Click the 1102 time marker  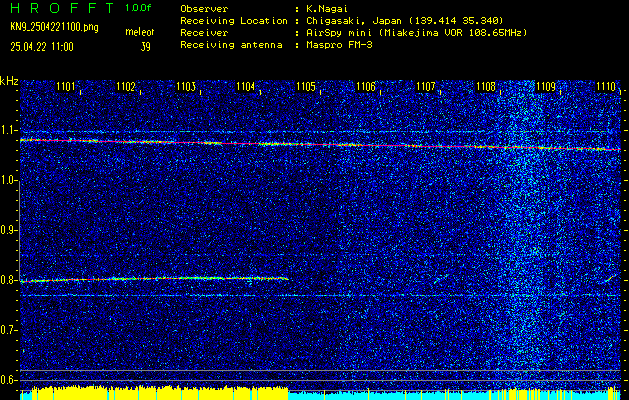pos(126,86)
